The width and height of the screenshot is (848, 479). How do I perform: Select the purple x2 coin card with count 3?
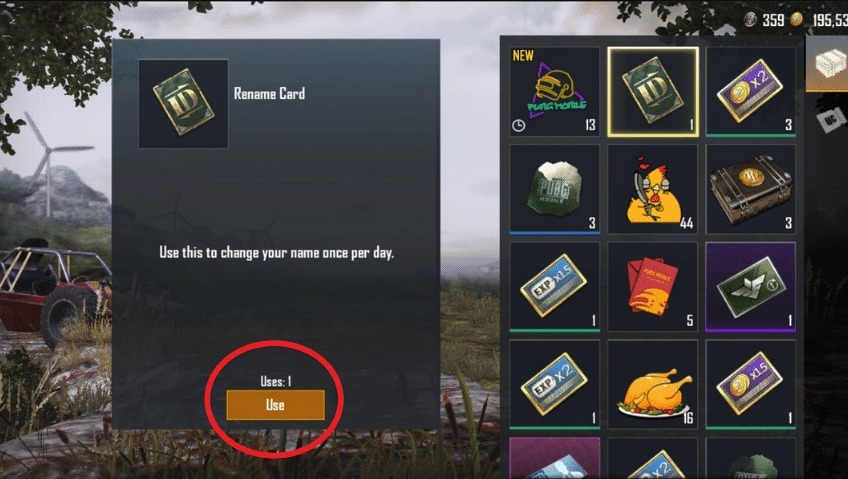(x=751, y=92)
